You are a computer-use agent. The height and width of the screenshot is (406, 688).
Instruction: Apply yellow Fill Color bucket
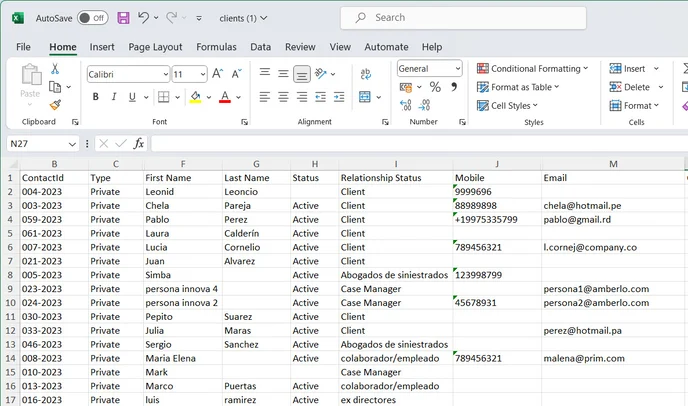tap(195, 97)
